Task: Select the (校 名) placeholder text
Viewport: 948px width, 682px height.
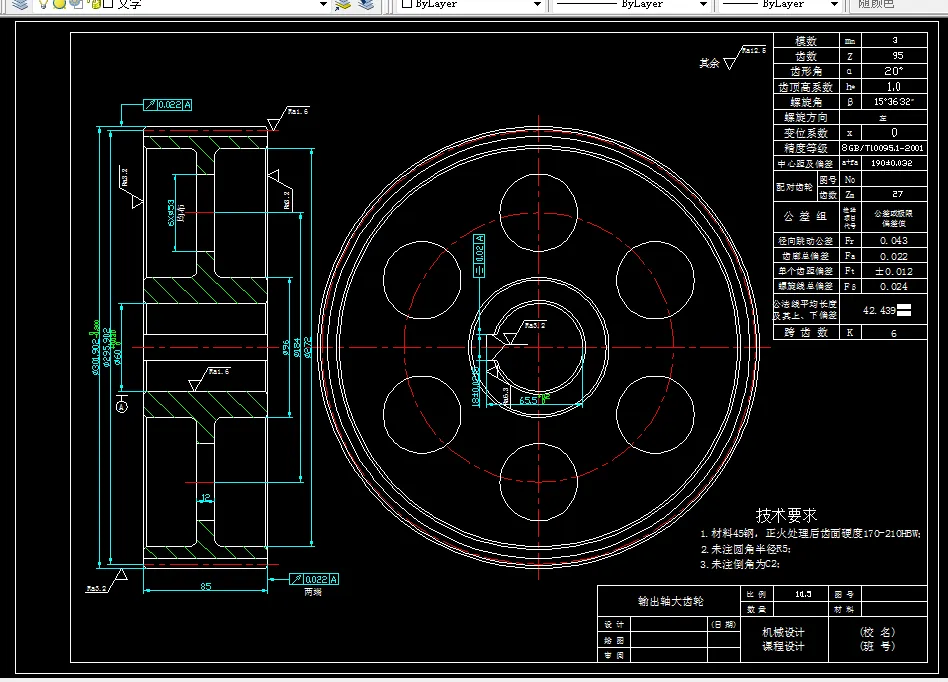Action: pyautogui.click(x=877, y=632)
